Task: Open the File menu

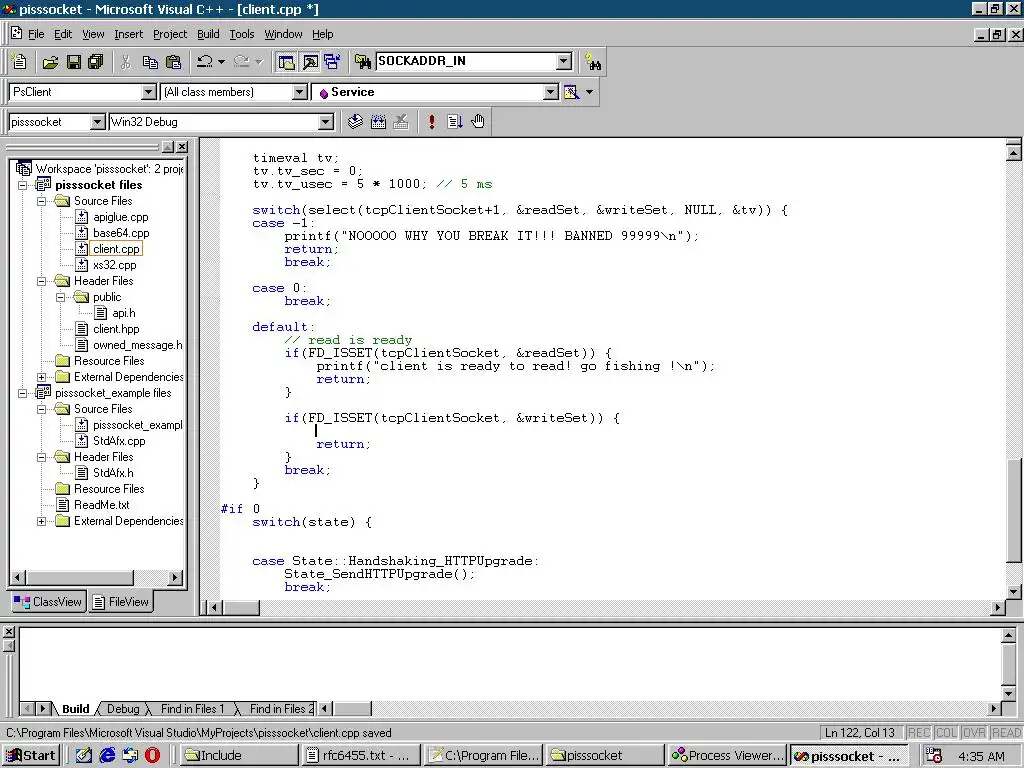Action: [36, 34]
